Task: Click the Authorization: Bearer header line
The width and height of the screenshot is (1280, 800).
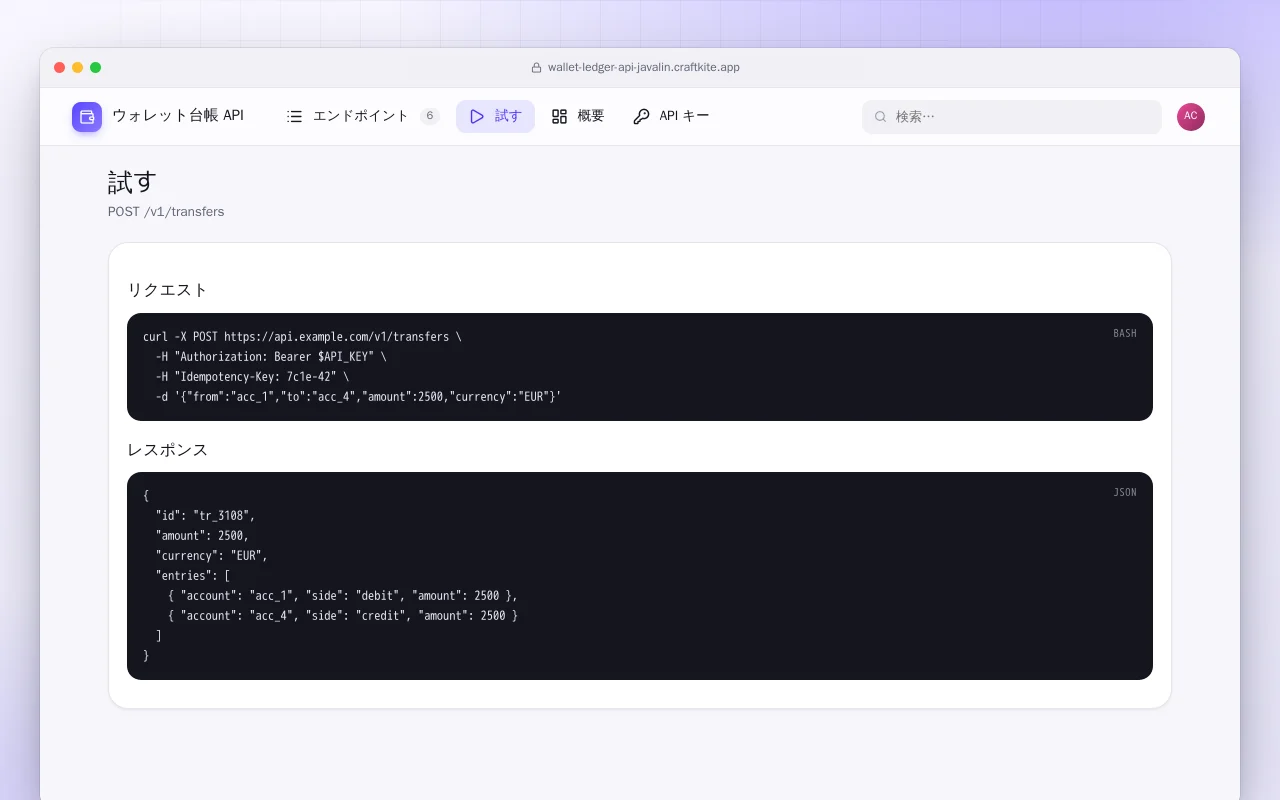Action: click(x=270, y=357)
